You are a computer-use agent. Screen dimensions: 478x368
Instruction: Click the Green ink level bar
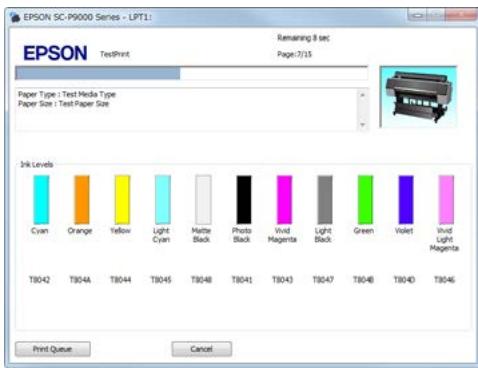tap(365, 200)
